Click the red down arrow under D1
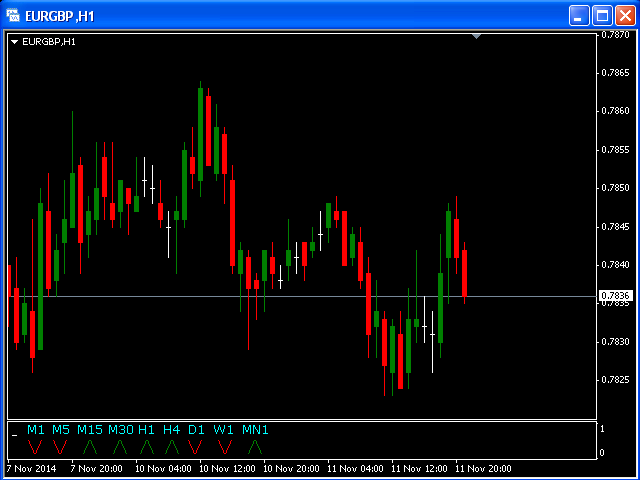Image resolution: width=640 pixels, height=480 pixels. pyautogui.click(x=196, y=447)
